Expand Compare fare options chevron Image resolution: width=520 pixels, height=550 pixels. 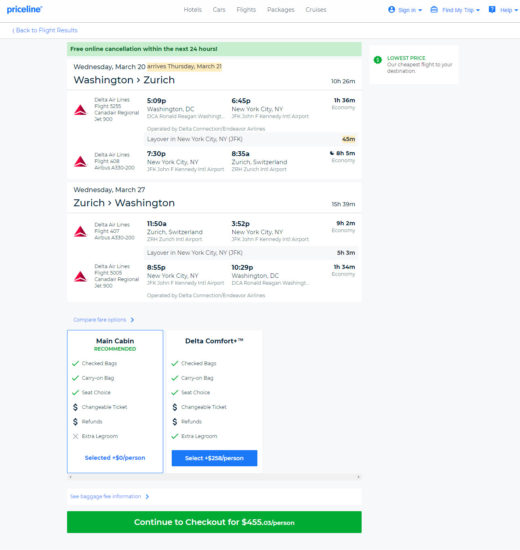pos(132,320)
